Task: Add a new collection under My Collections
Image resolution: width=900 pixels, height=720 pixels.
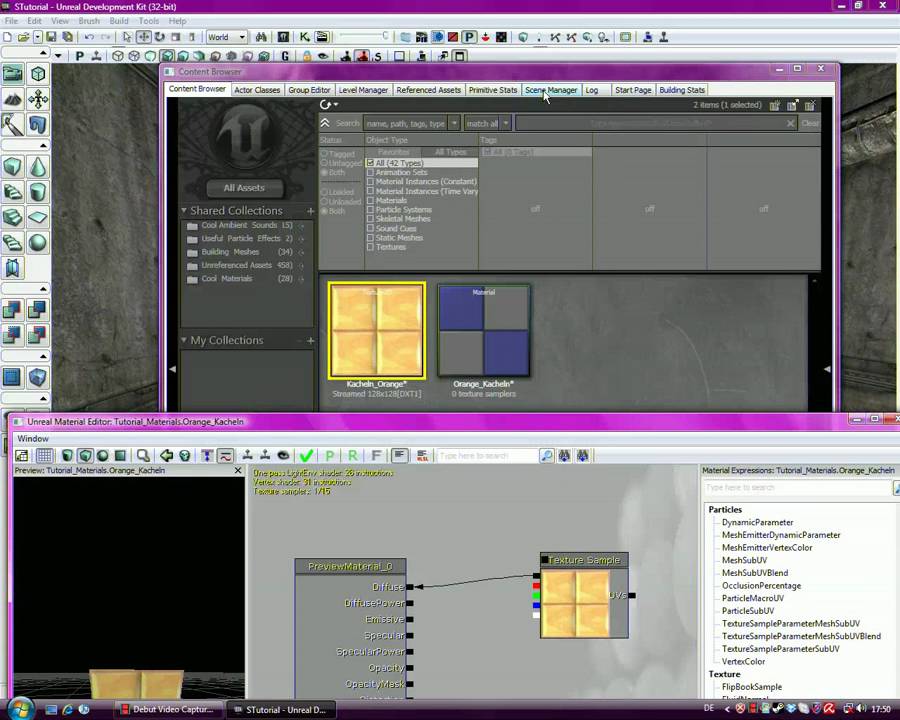Action: point(311,341)
